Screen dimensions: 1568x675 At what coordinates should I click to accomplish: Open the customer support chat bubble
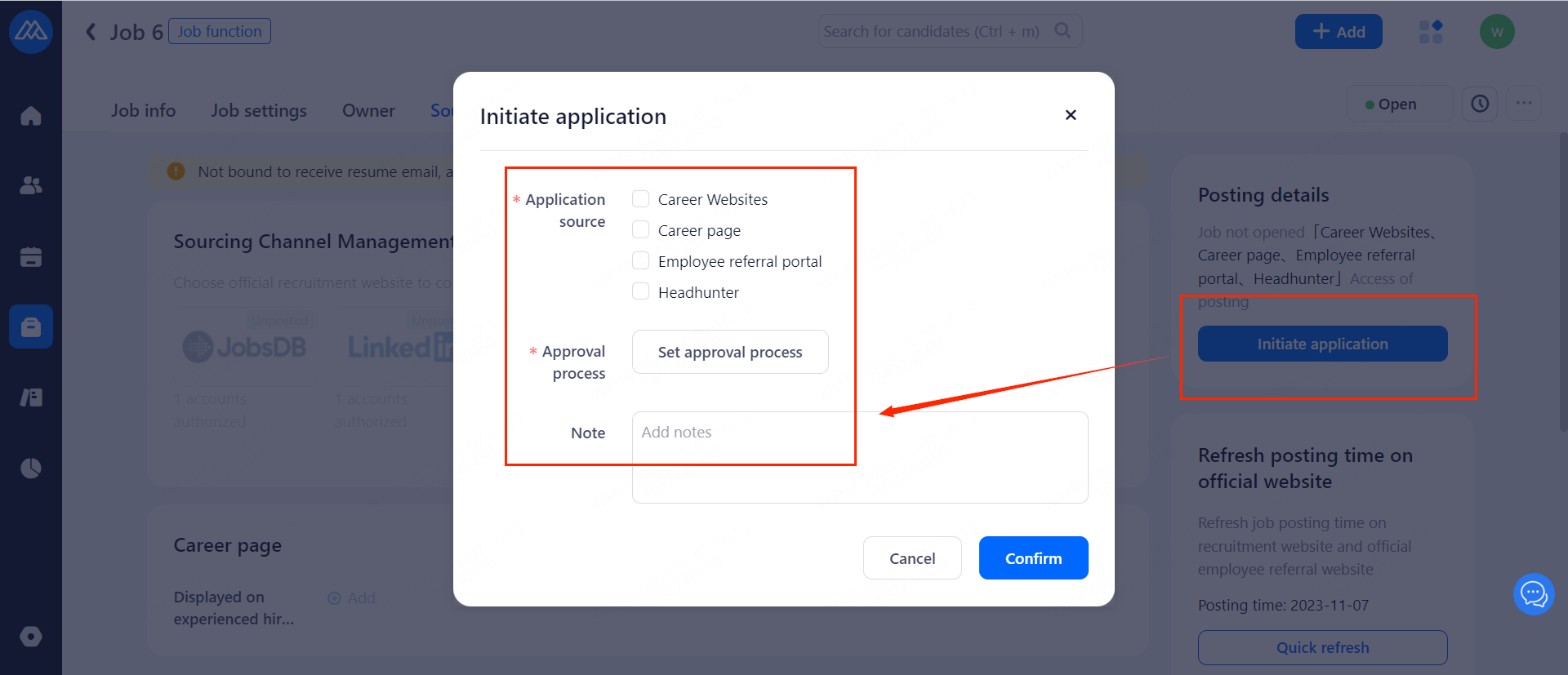1533,594
